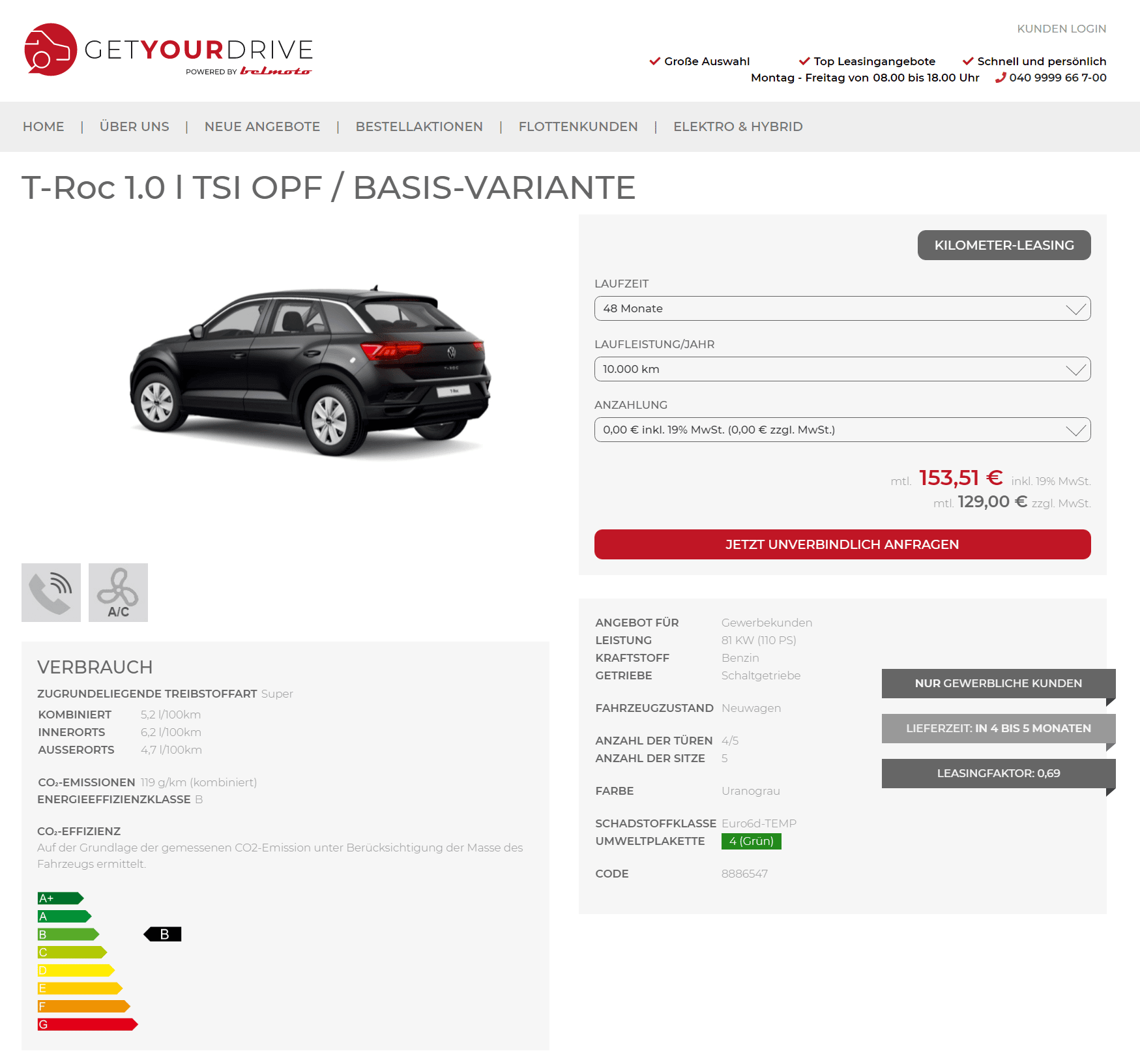The width and height of the screenshot is (1140, 1064).
Task: Open FLOTTENKUNDEN menu item
Action: pos(578,126)
